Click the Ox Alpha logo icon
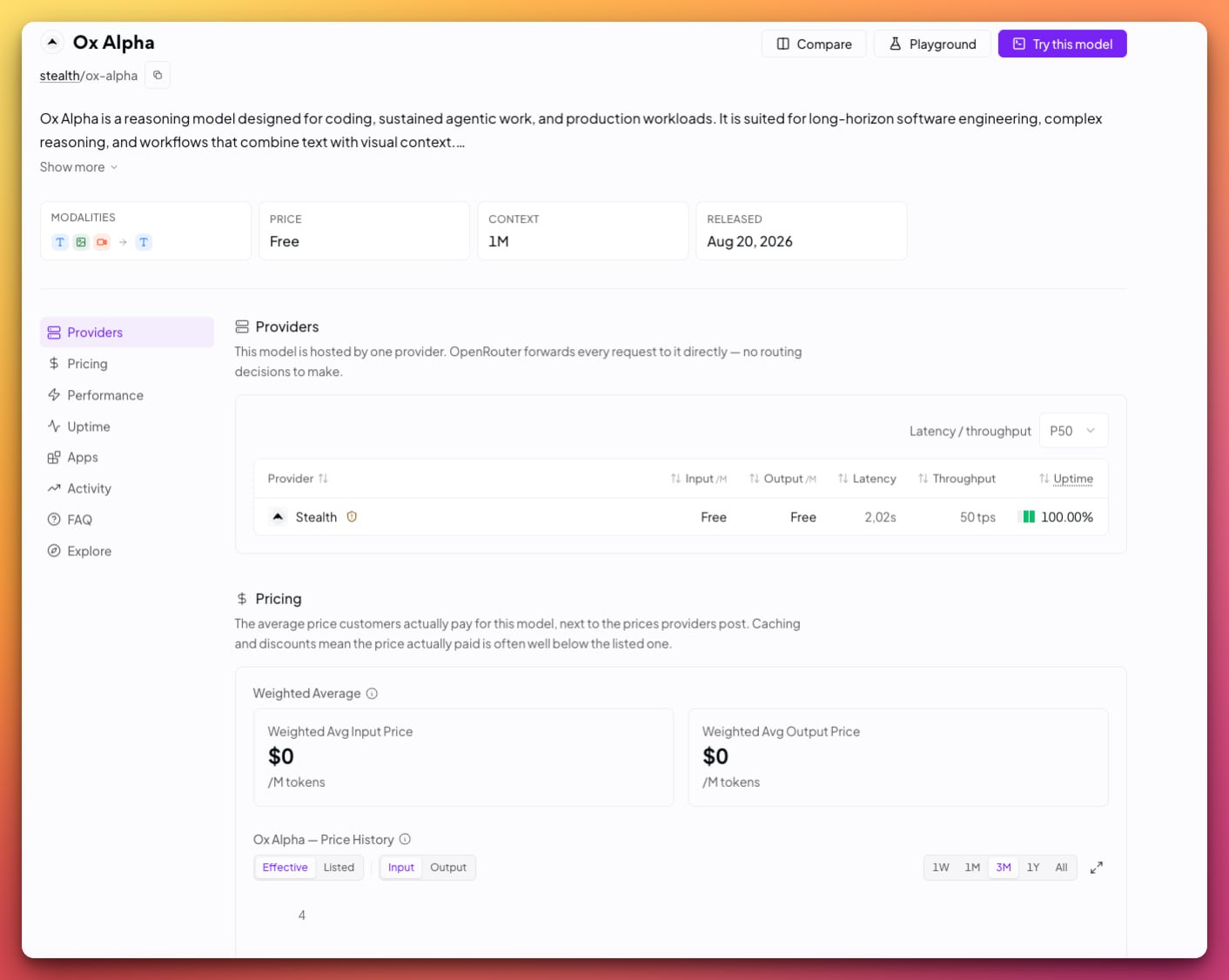Image resolution: width=1229 pixels, height=980 pixels. (x=52, y=42)
